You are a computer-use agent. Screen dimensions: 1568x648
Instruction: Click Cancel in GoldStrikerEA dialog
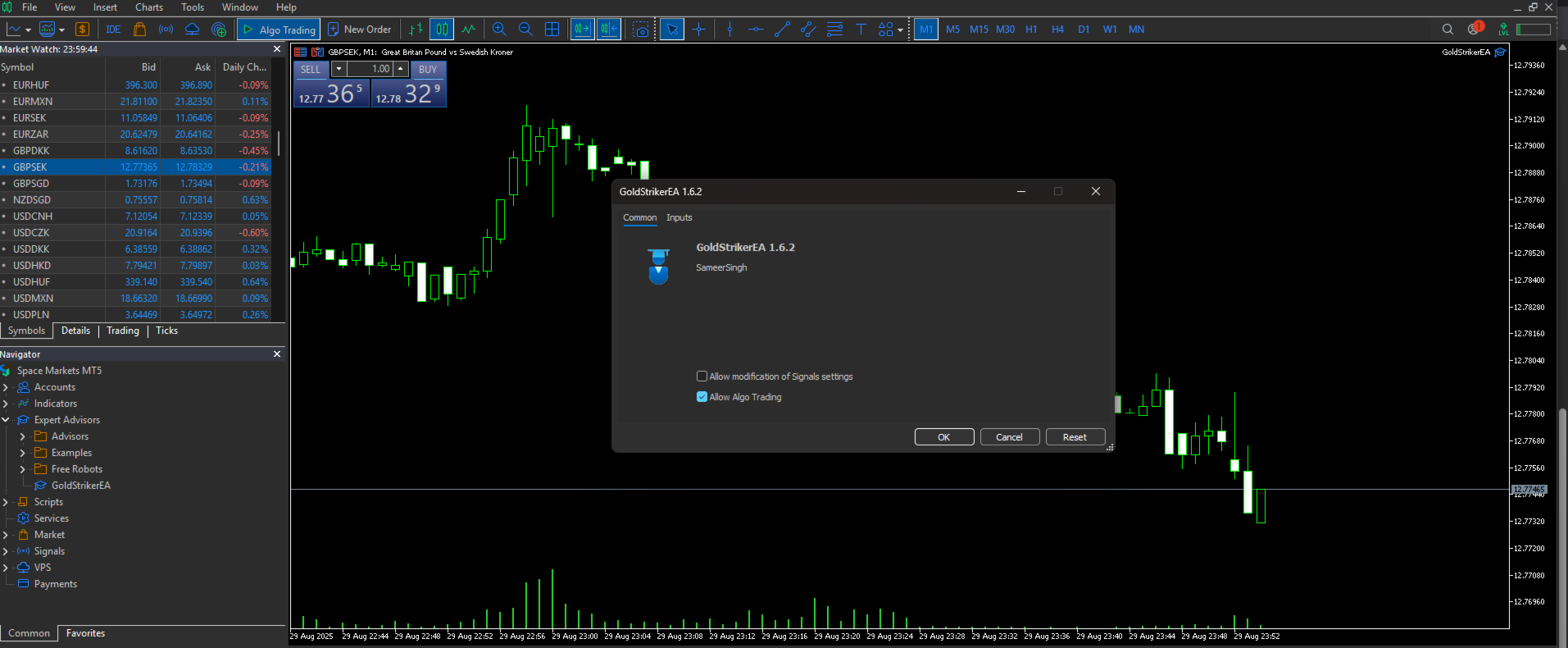pos(1010,437)
